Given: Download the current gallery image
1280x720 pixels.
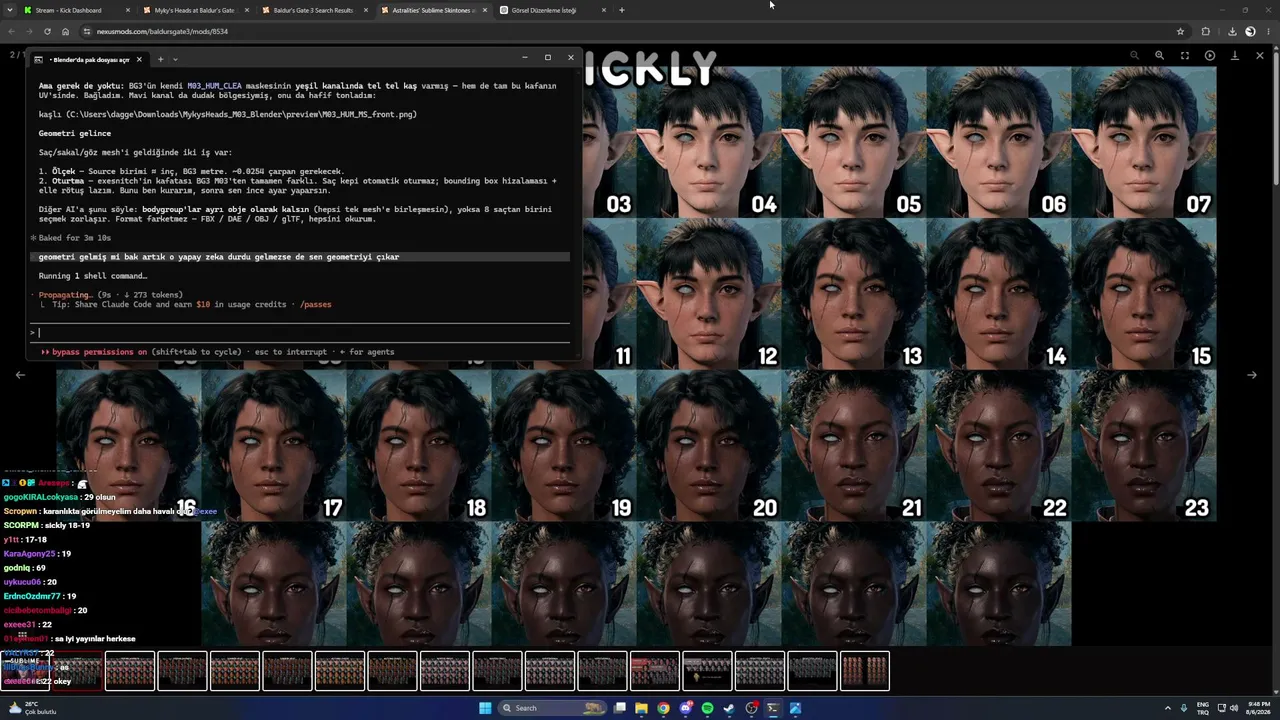Looking at the screenshot, I should pyautogui.click(x=1234, y=56).
